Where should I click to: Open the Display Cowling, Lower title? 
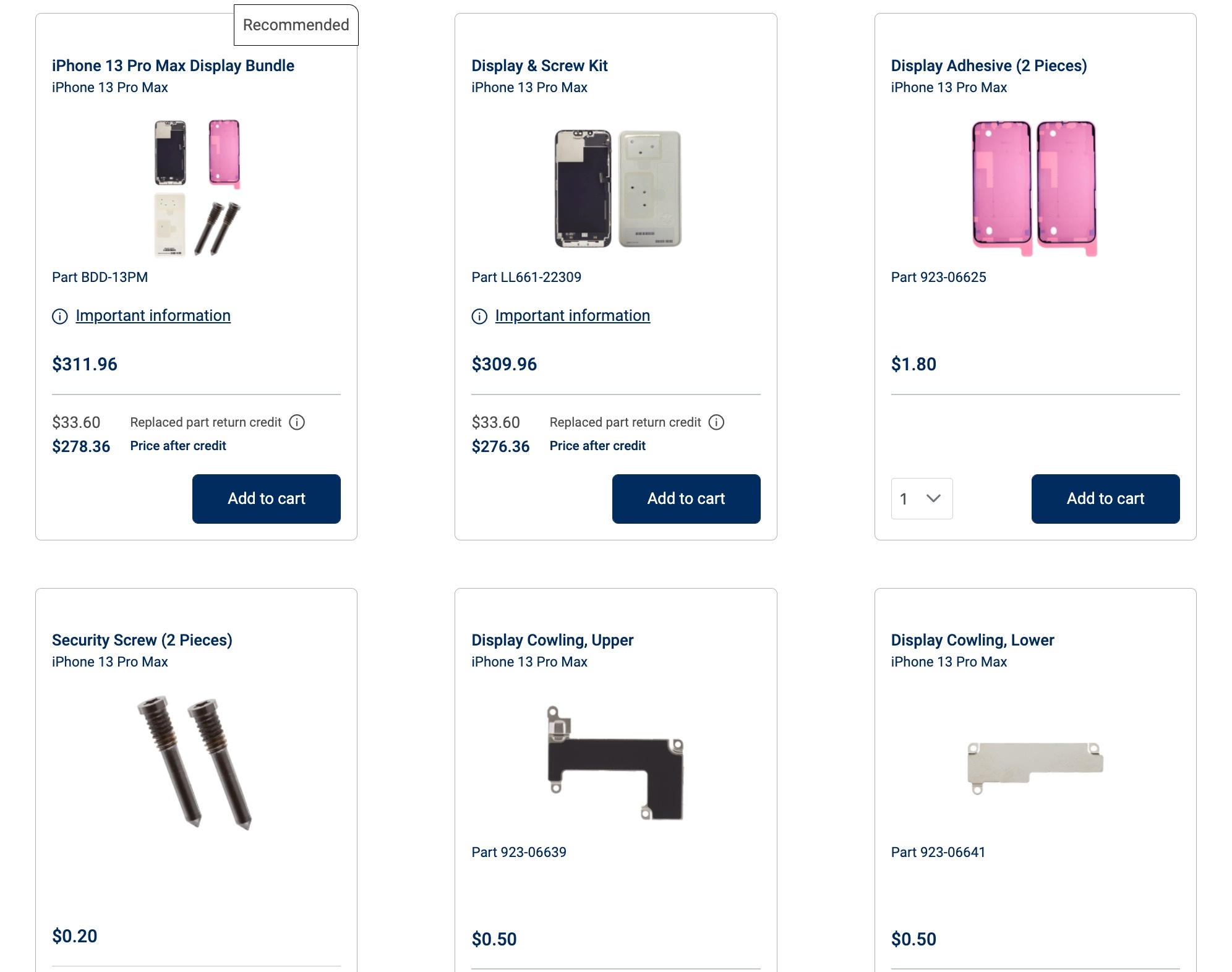click(x=972, y=640)
